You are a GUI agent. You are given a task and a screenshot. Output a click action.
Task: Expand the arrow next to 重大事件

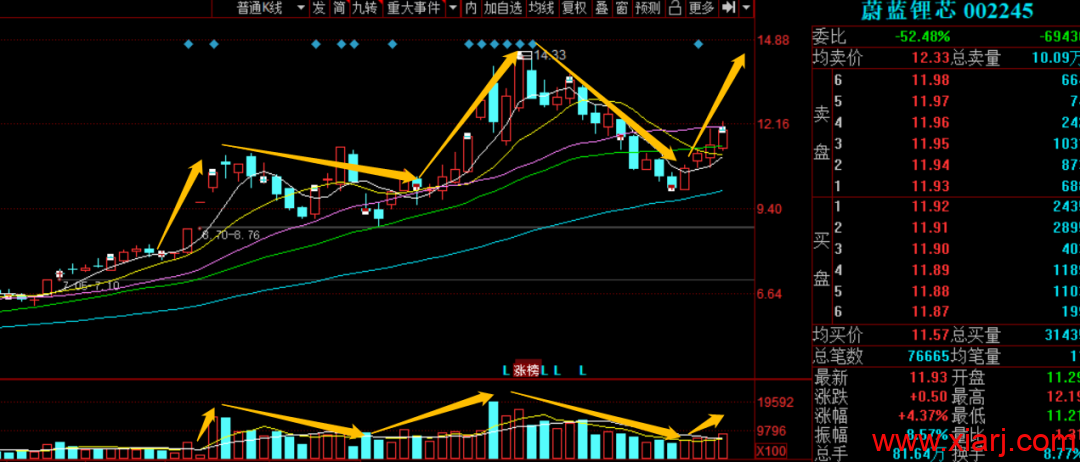[x=453, y=8]
